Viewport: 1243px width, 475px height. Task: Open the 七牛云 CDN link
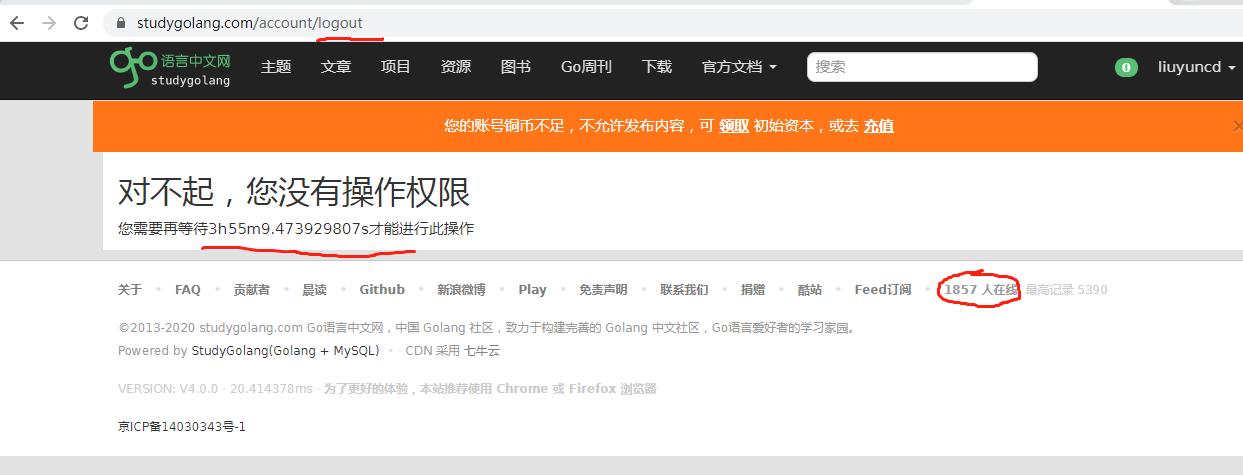click(x=481, y=351)
